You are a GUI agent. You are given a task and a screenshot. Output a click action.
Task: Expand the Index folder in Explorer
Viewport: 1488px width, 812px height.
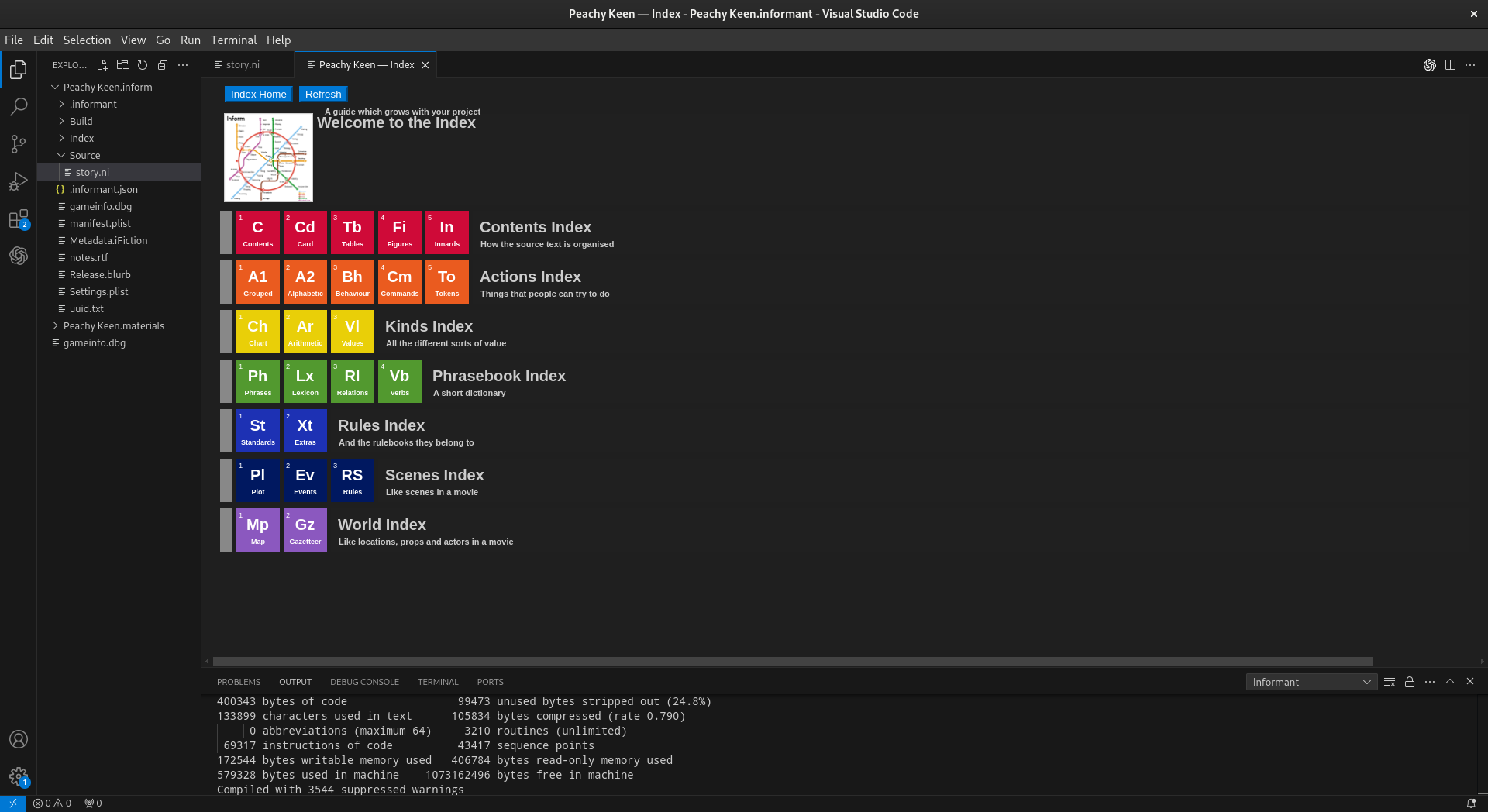[119, 138]
